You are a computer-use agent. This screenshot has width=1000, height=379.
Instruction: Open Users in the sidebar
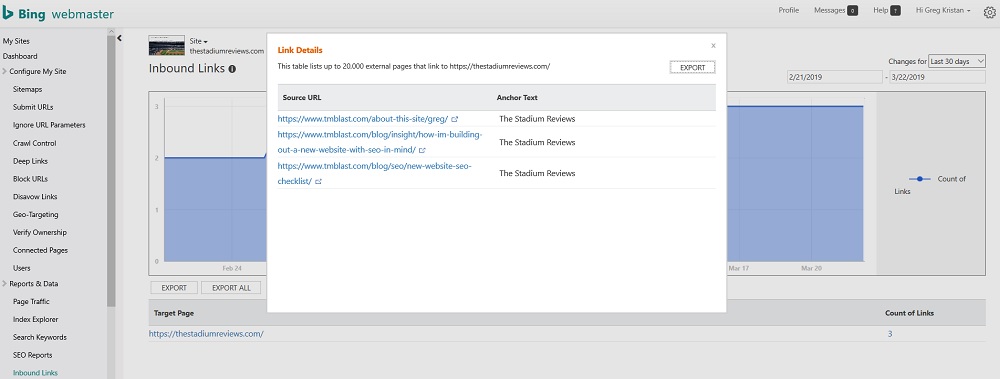click(21, 268)
